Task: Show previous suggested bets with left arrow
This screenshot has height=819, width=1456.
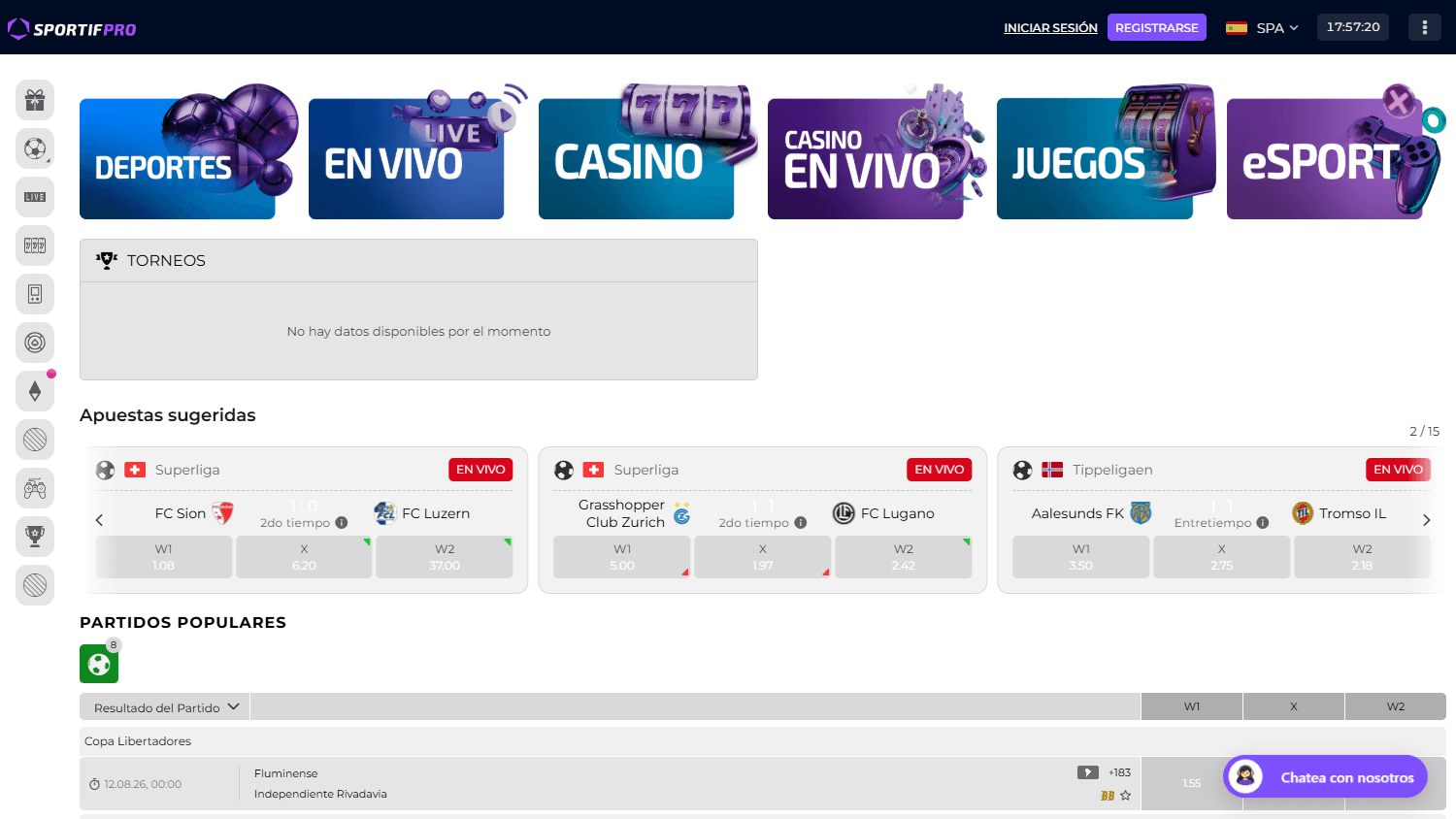Action: pos(99,520)
